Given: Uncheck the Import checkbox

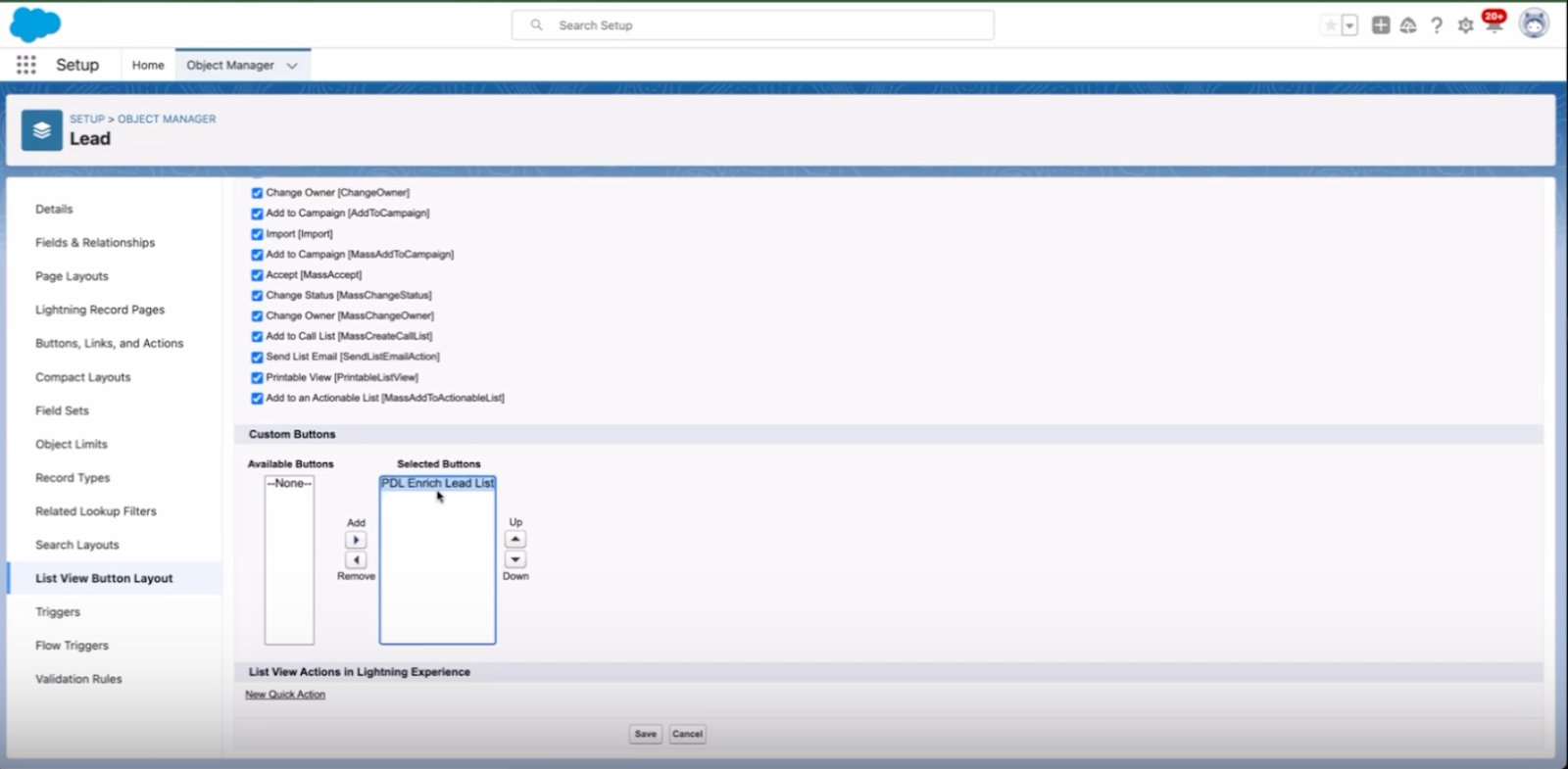Looking at the screenshot, I should 257,234.
